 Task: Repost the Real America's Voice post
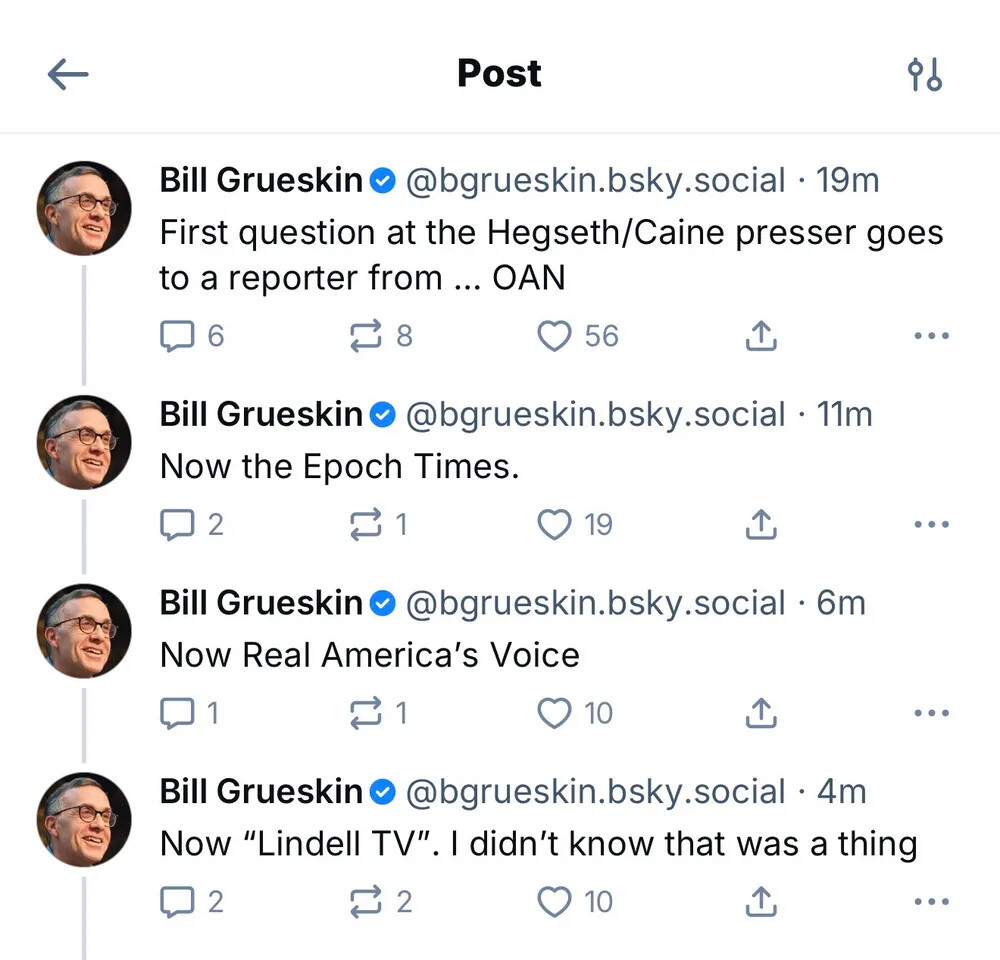(x=367, y=713)
